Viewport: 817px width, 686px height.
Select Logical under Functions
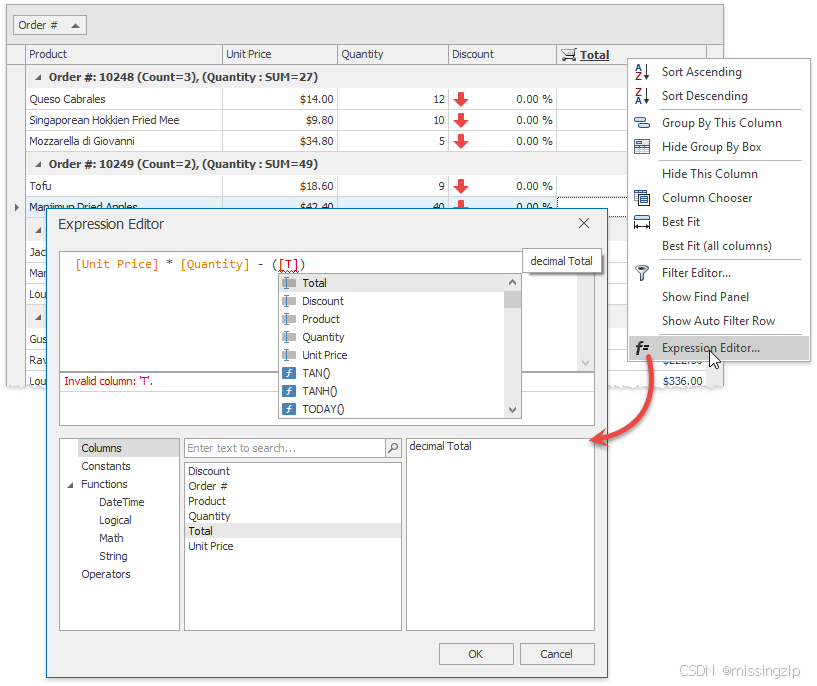point(115,520)
